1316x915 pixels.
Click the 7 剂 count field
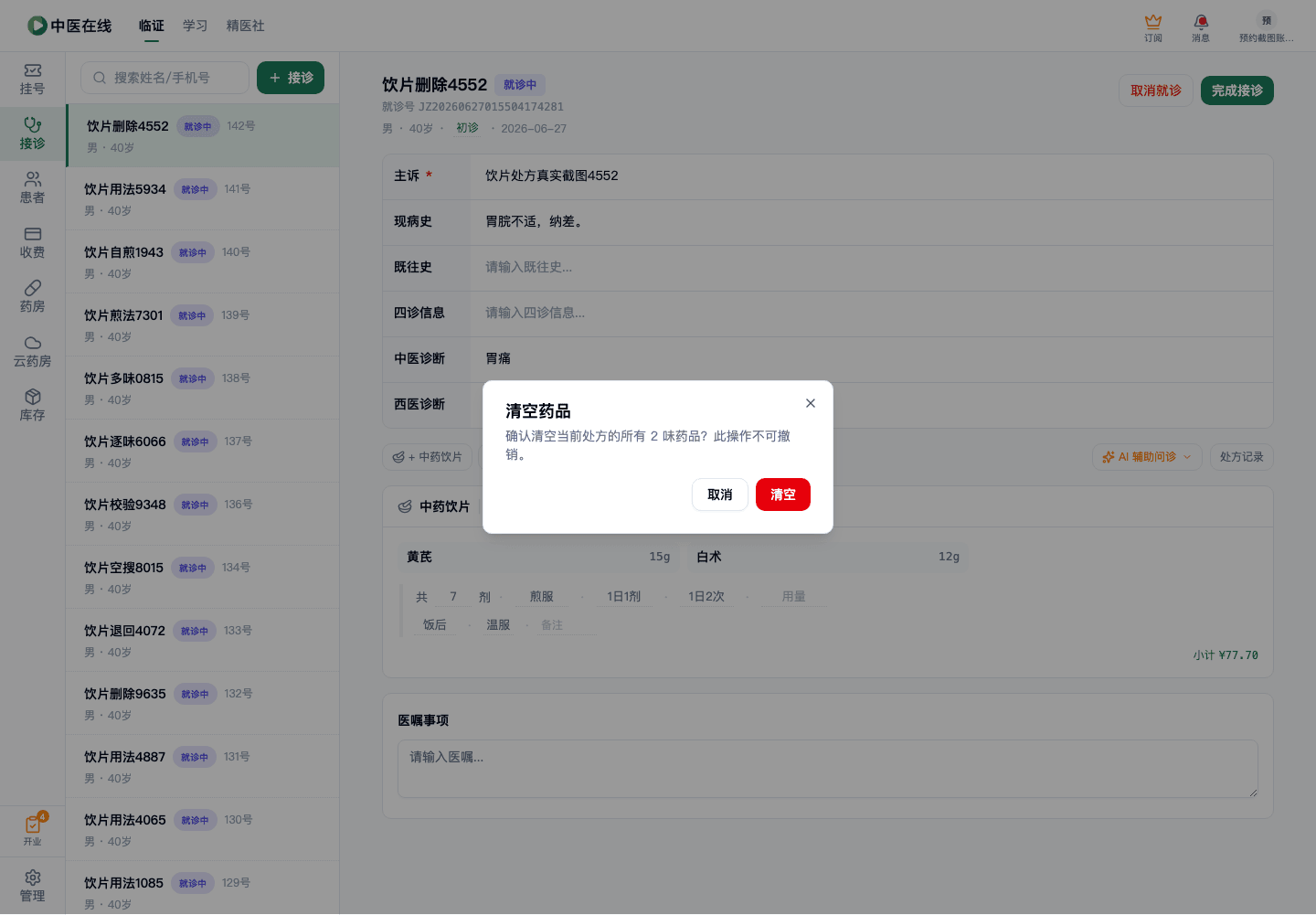(x=453, y=597)
